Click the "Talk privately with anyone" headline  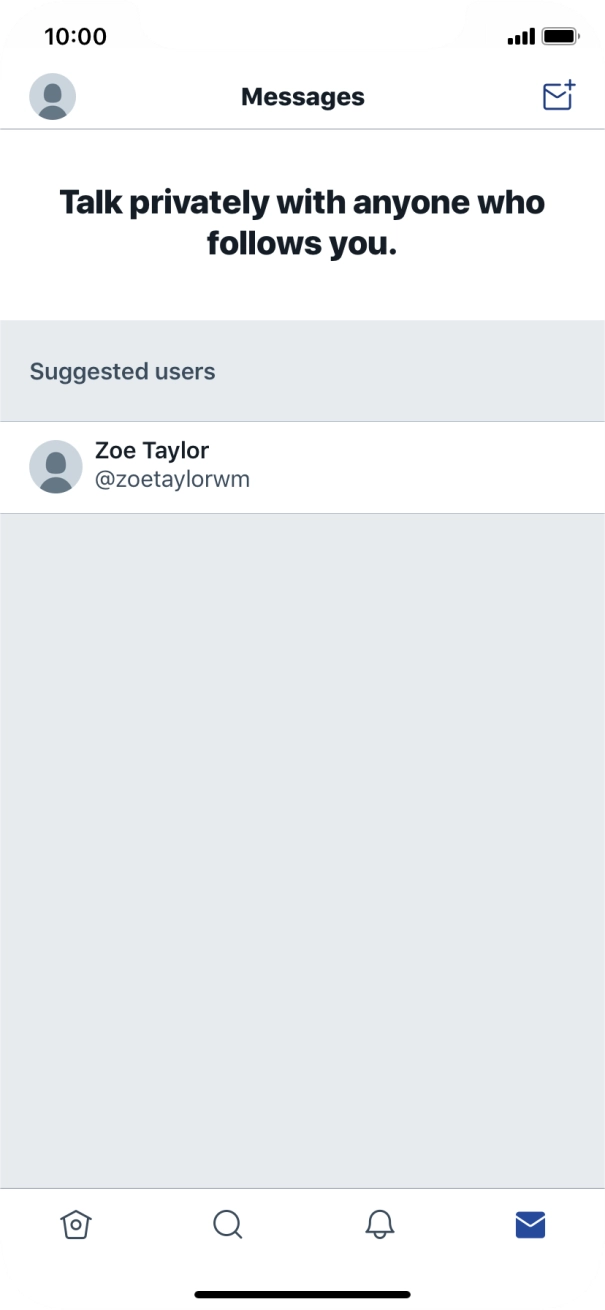coord(302,203)
